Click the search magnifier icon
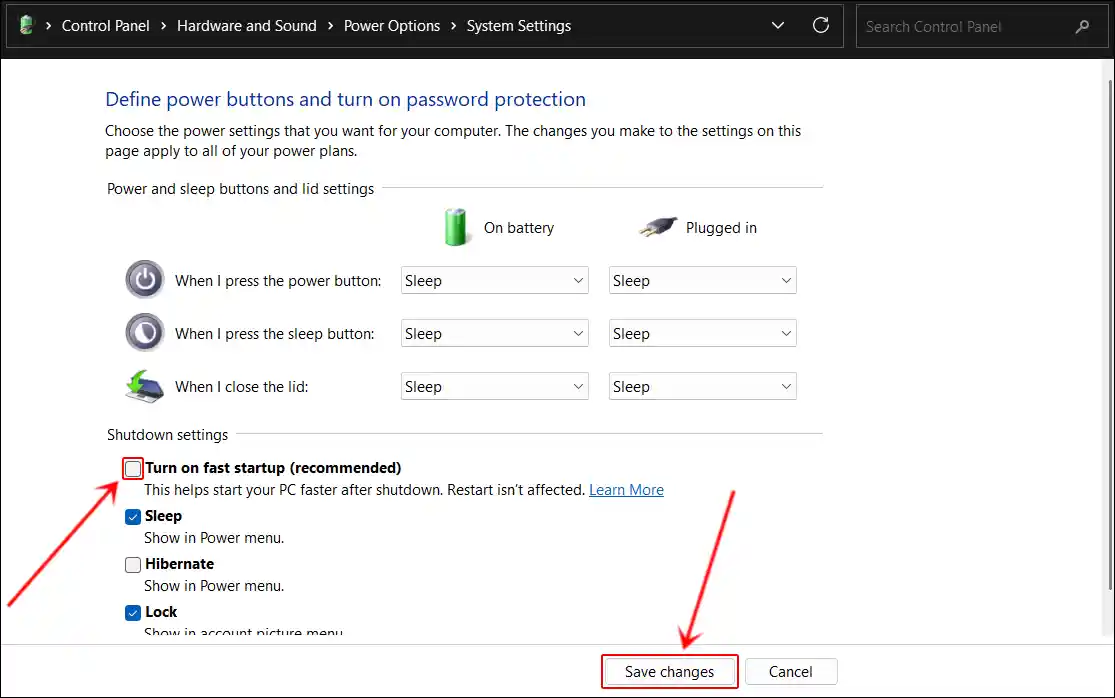Screen dimensions: 1115x698 coord(1082,26)
